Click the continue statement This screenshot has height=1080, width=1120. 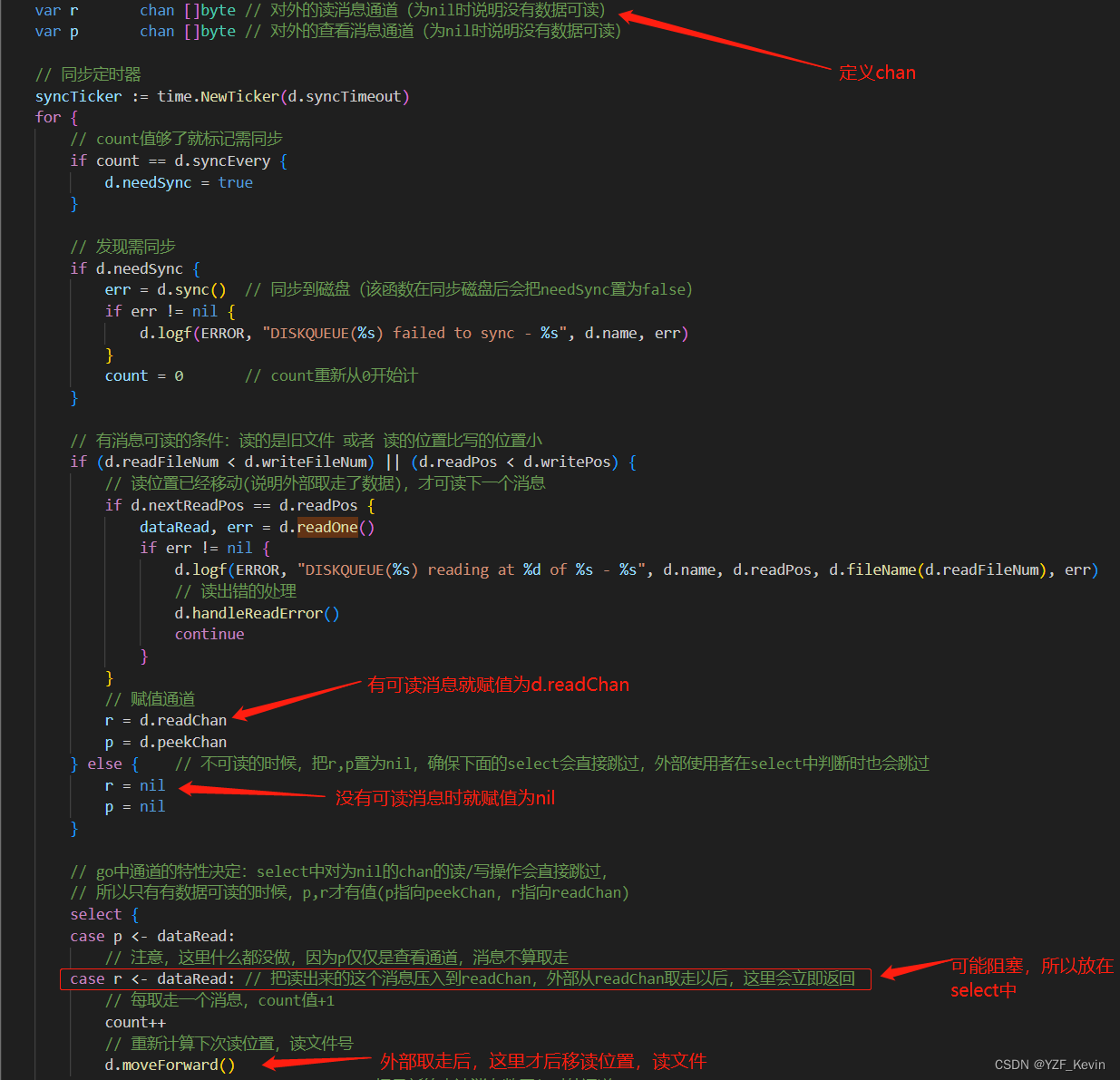coord(209,634)
